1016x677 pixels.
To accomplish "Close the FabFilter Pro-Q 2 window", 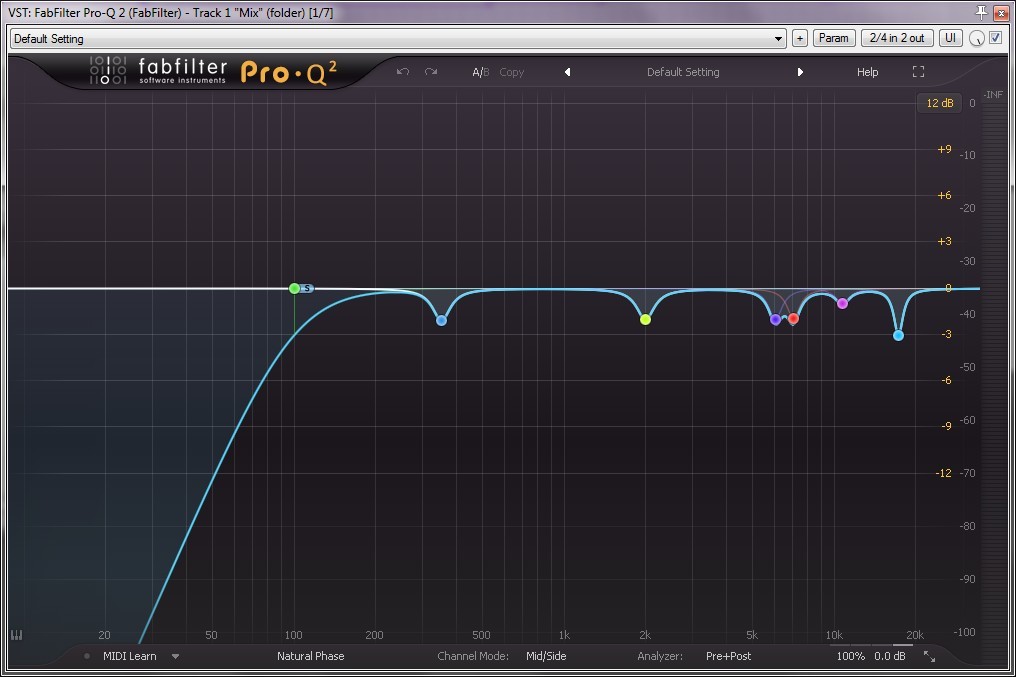I will (x=1001, y=12).
